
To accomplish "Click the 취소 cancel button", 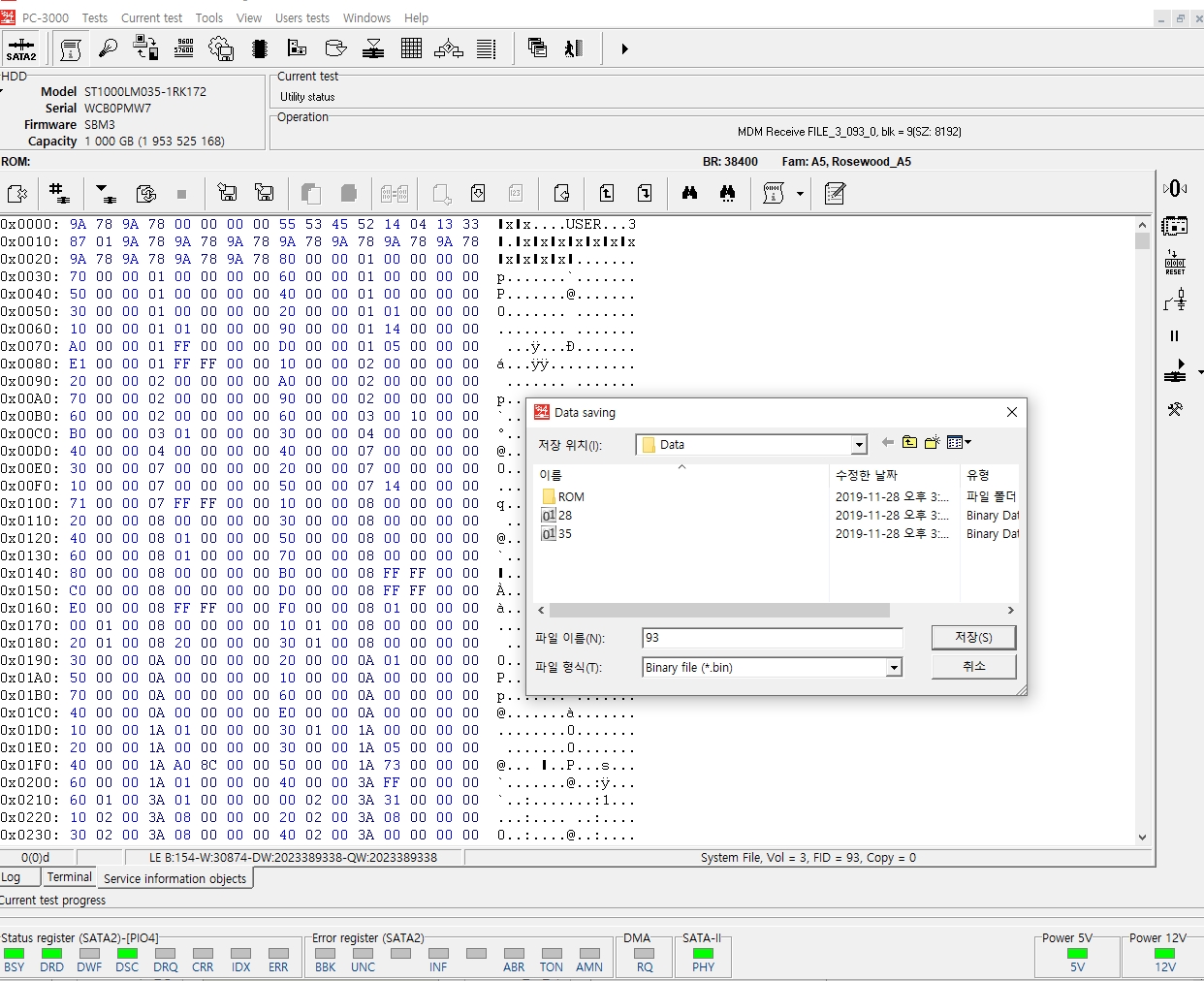I will [x=973, y=666].
